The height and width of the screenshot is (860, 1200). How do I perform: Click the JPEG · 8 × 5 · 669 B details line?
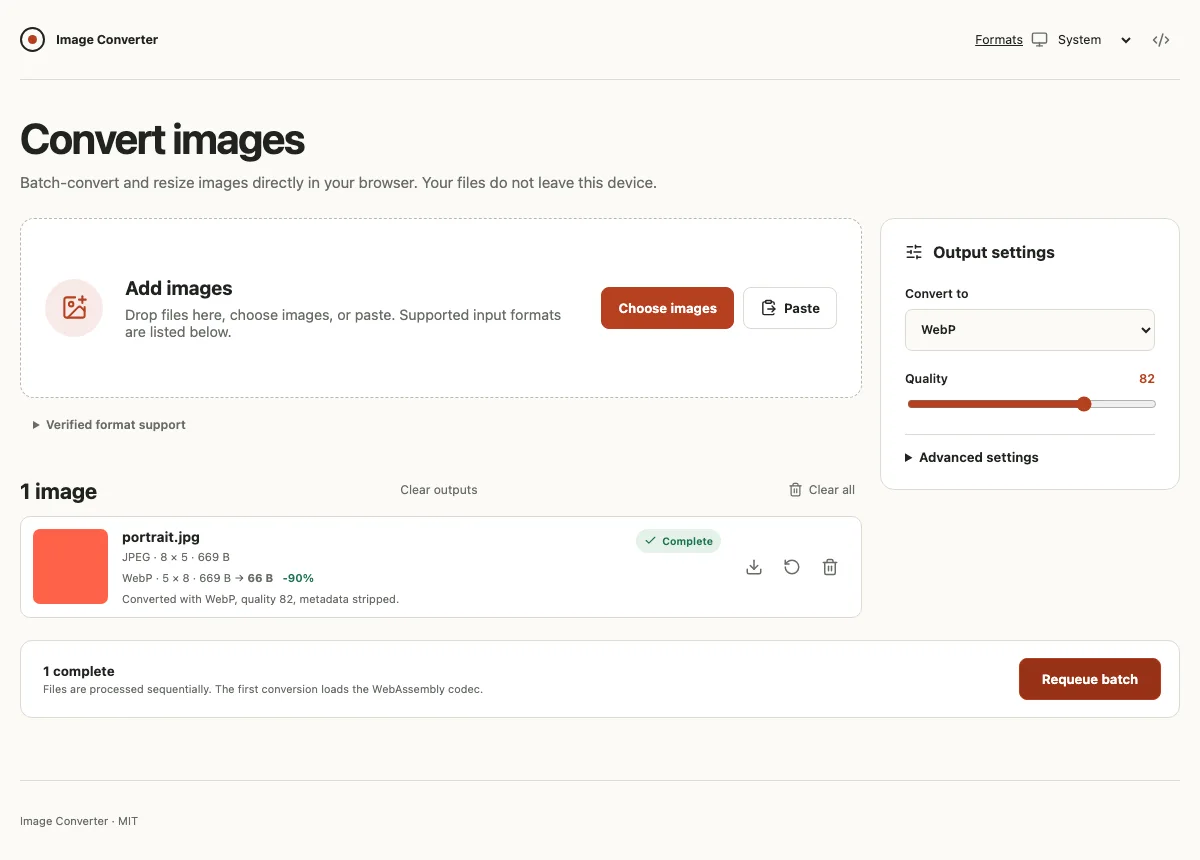click(x=176, y=557)
